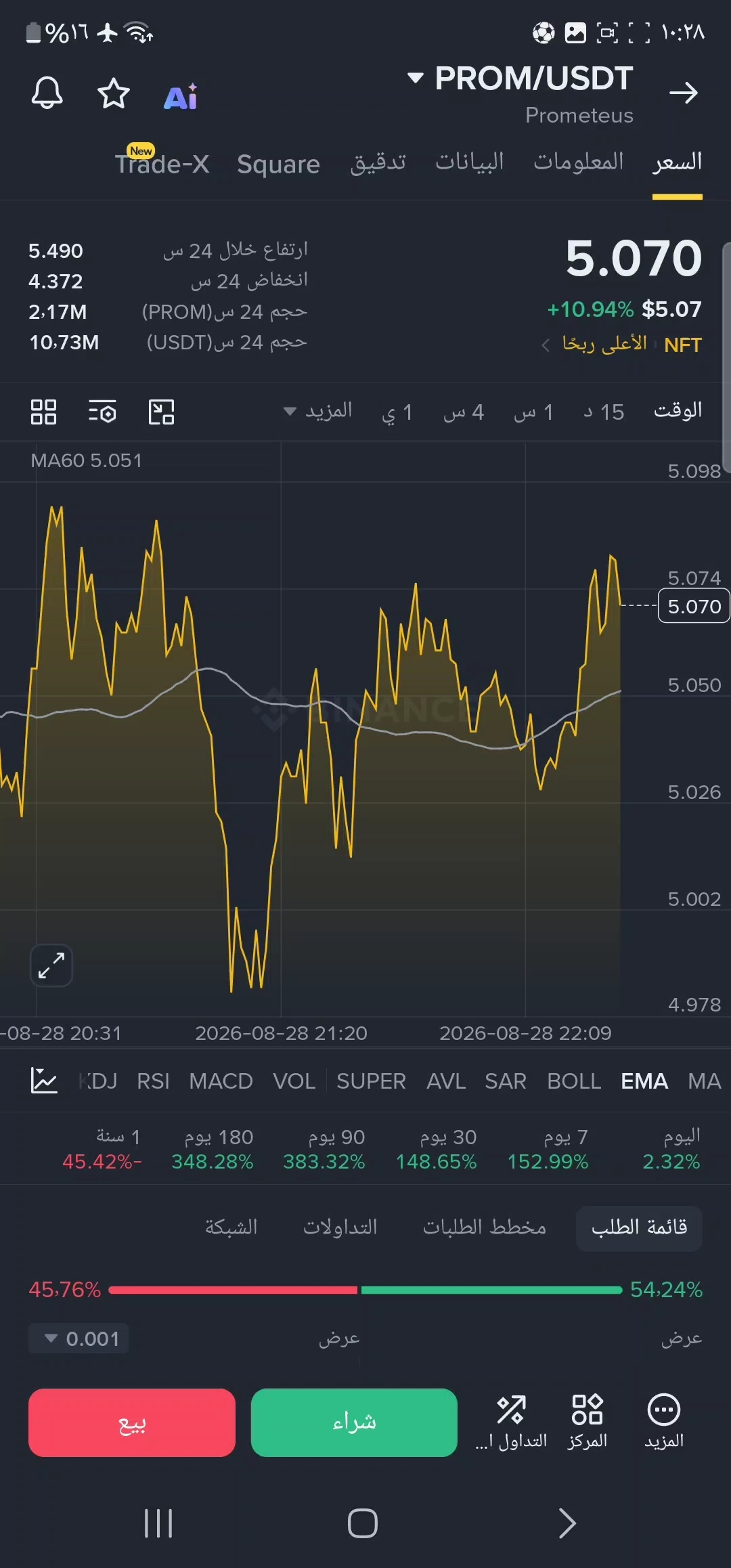The width and height of the screenshot is (731, 1568).
Task: Open the NFT top gainers link
Action: (621, 345)
